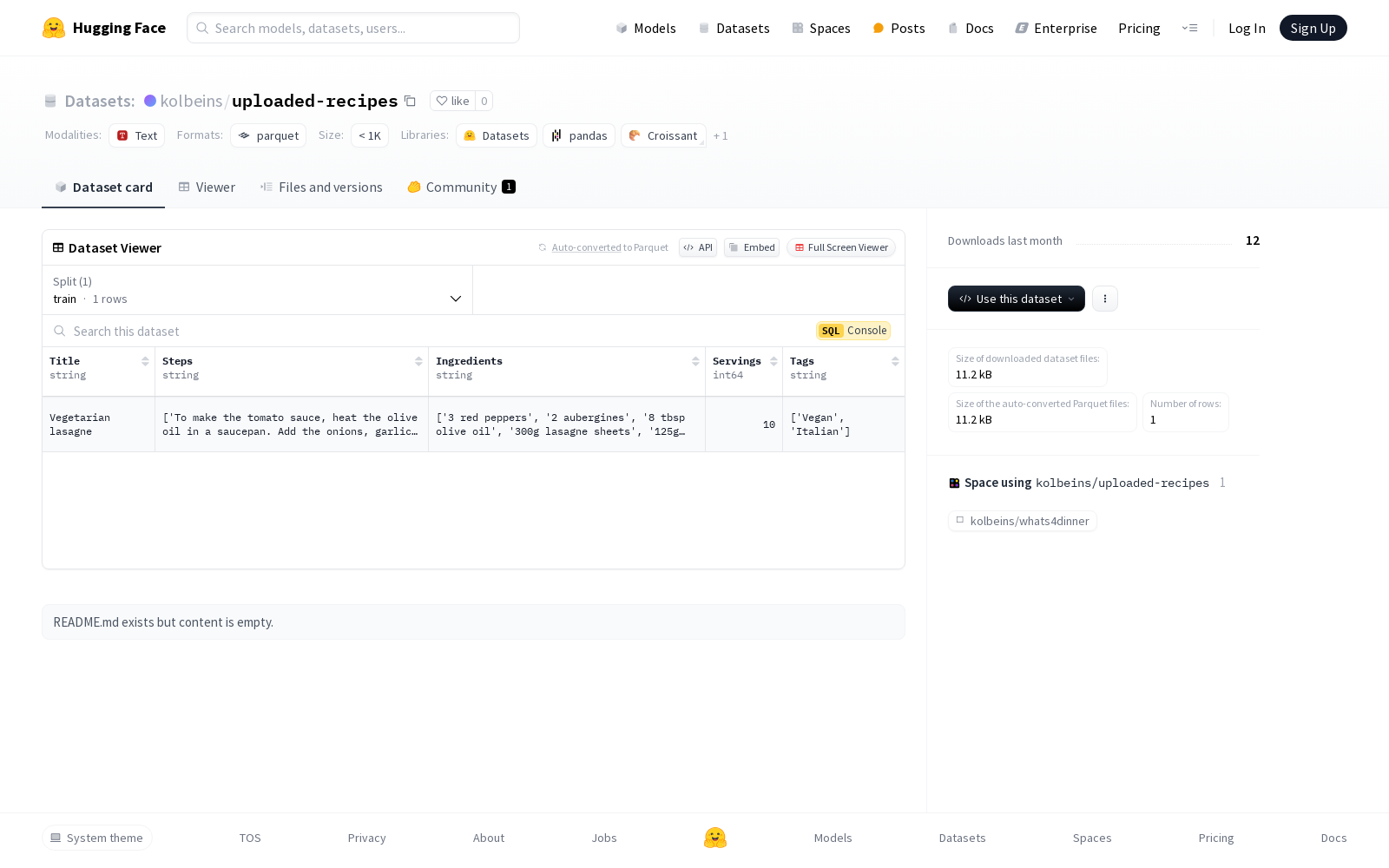The width and height of the screenshot is (1389, 868).
Task: Click the Sign Up button
Action: coord(1313,28)
